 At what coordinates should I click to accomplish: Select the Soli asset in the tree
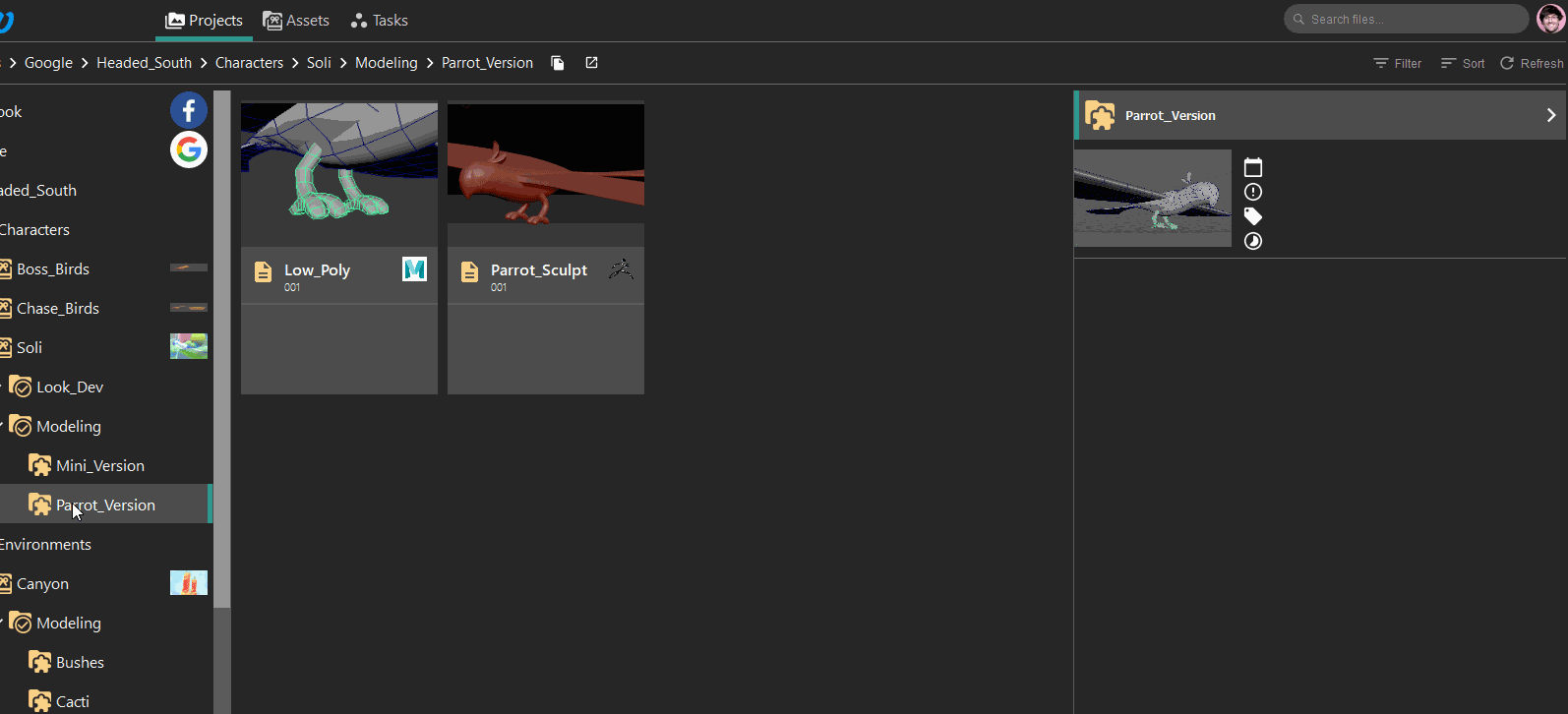coord(30,347)
